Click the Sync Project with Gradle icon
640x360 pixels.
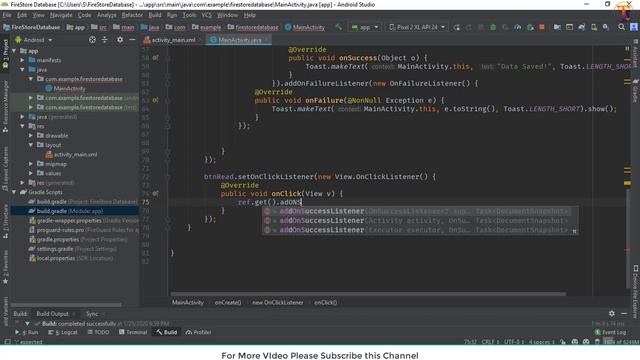click(x=582, y=27)
